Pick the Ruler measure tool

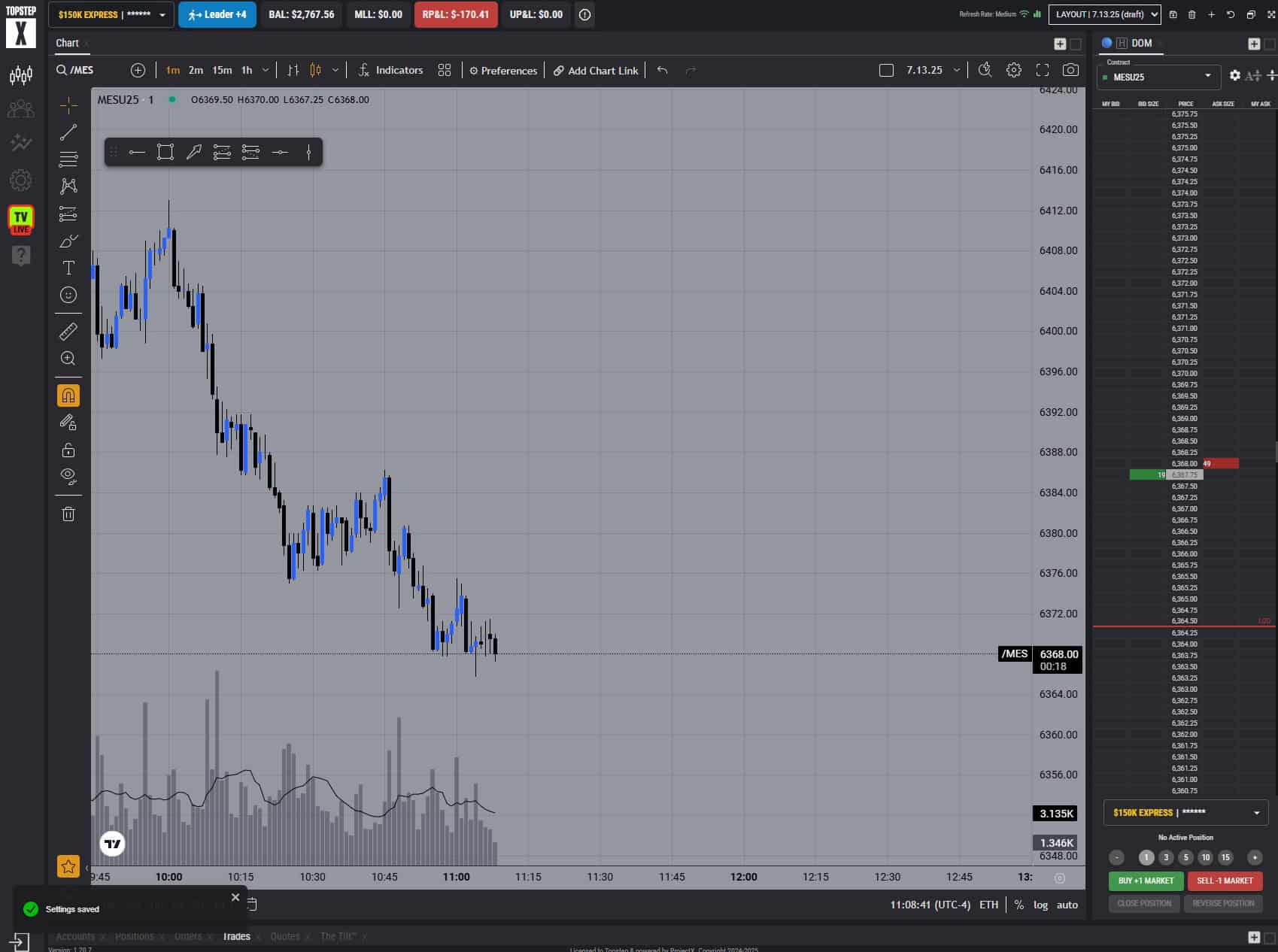pos(68,331)
